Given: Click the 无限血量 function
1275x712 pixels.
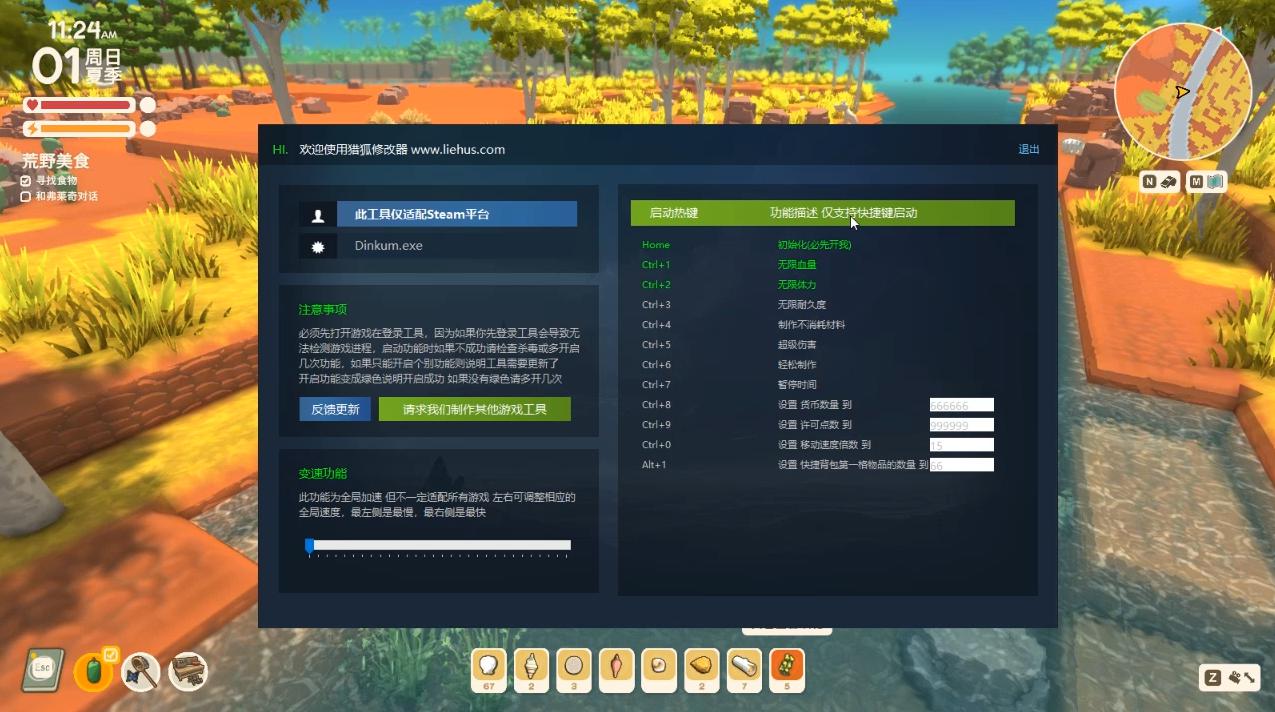Looking at the screenshot, I should coord(797,265).
